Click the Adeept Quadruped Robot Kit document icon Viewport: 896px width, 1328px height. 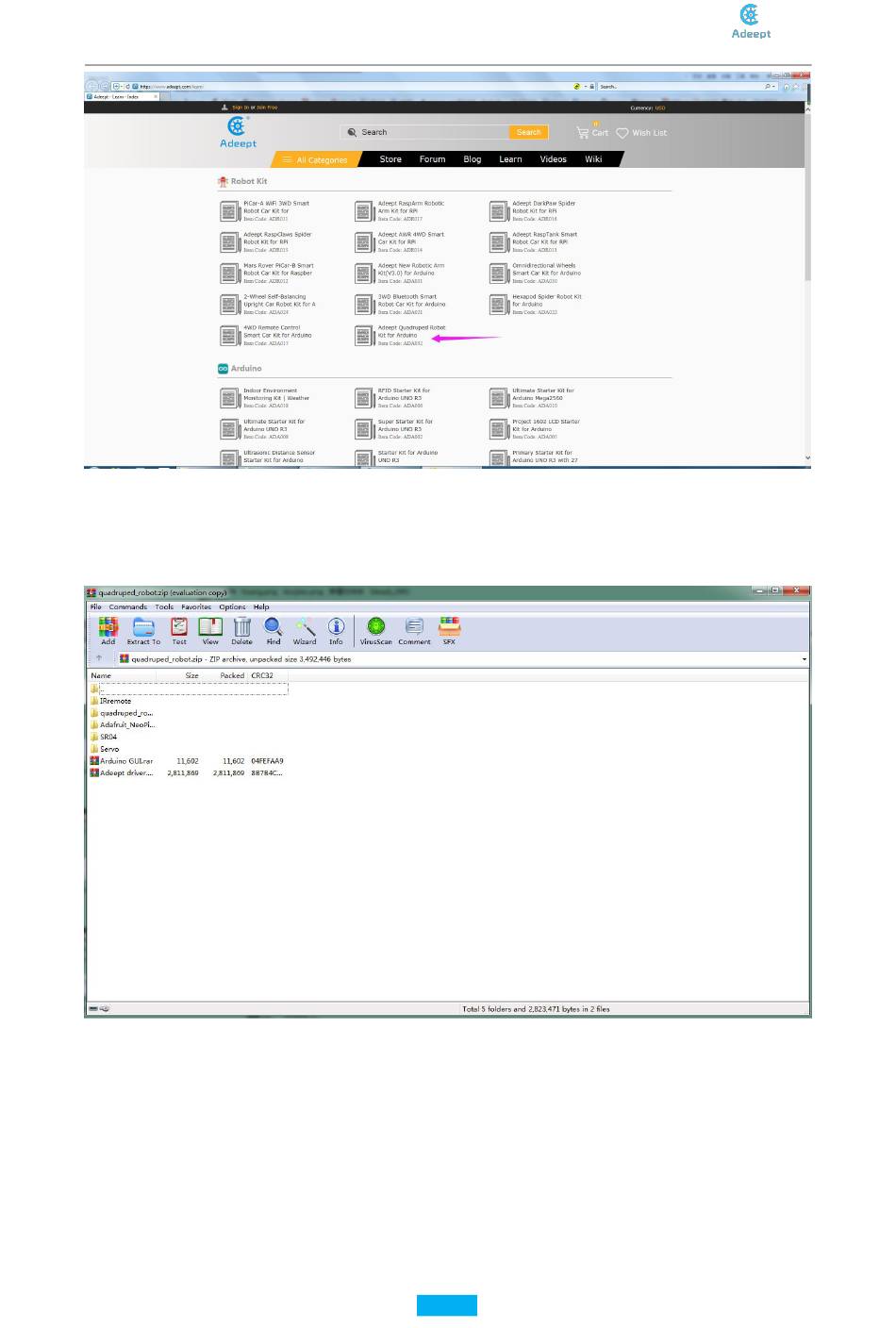click(364, 336)
